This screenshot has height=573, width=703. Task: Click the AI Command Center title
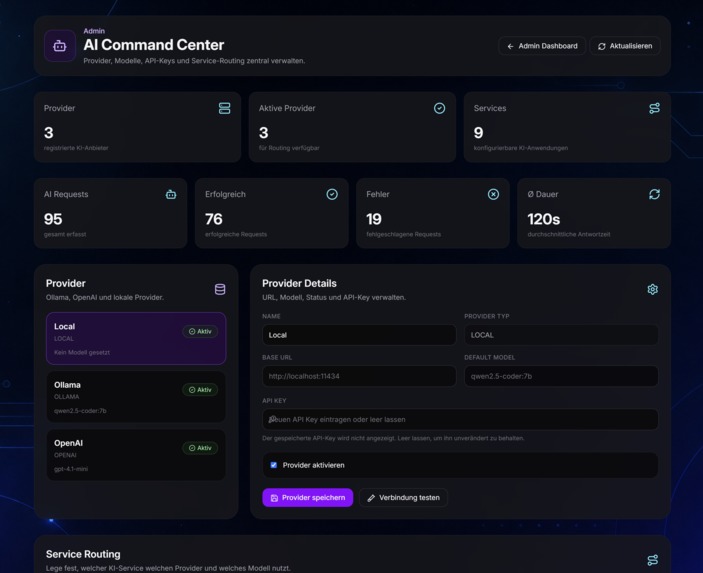[153, 45]
